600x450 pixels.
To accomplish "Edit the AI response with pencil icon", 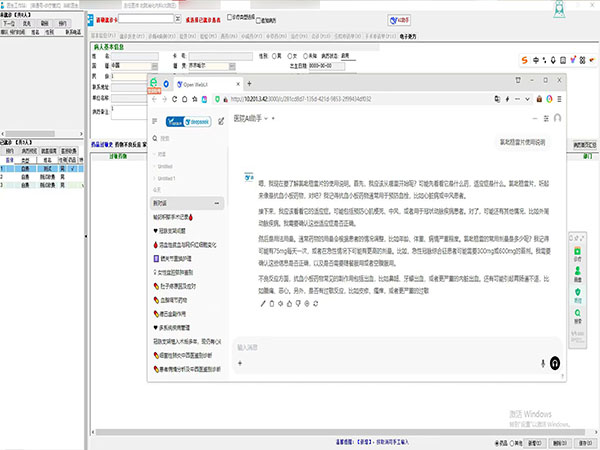I will 263,304.
